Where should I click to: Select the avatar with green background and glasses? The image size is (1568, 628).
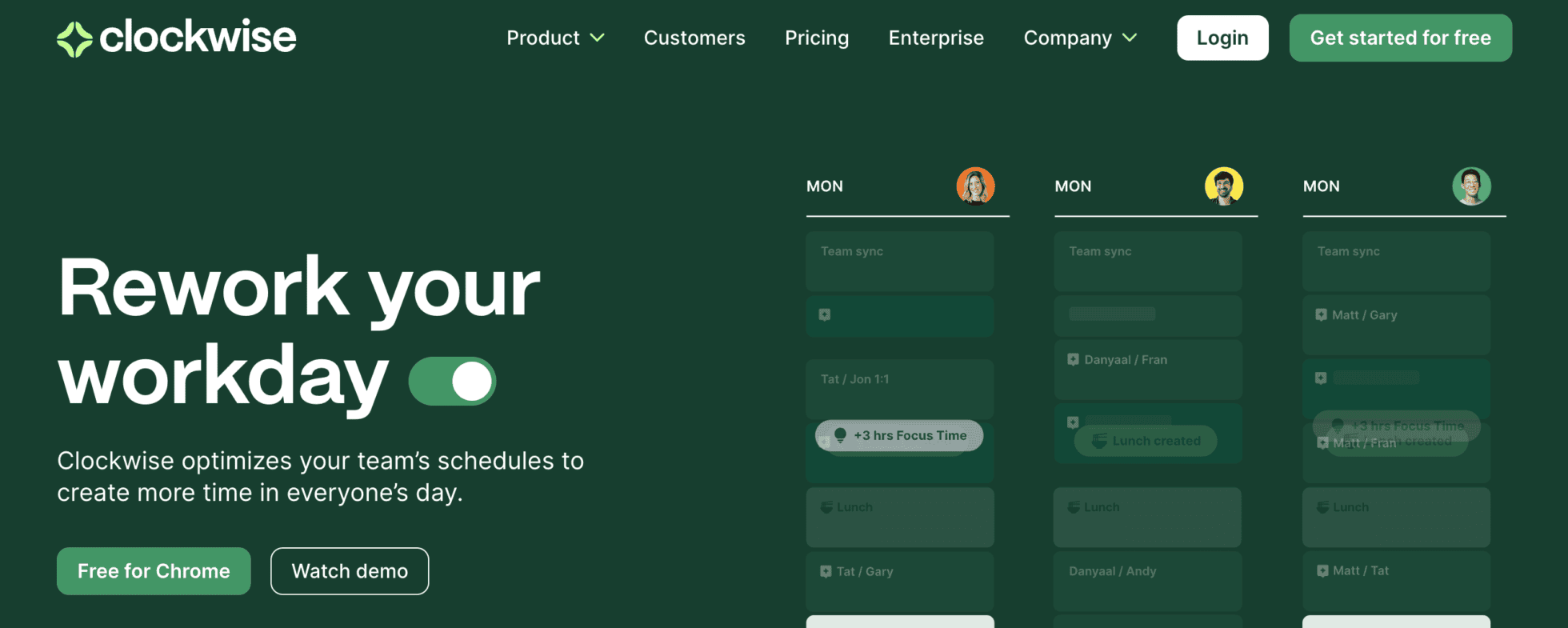coord(1472,186)
